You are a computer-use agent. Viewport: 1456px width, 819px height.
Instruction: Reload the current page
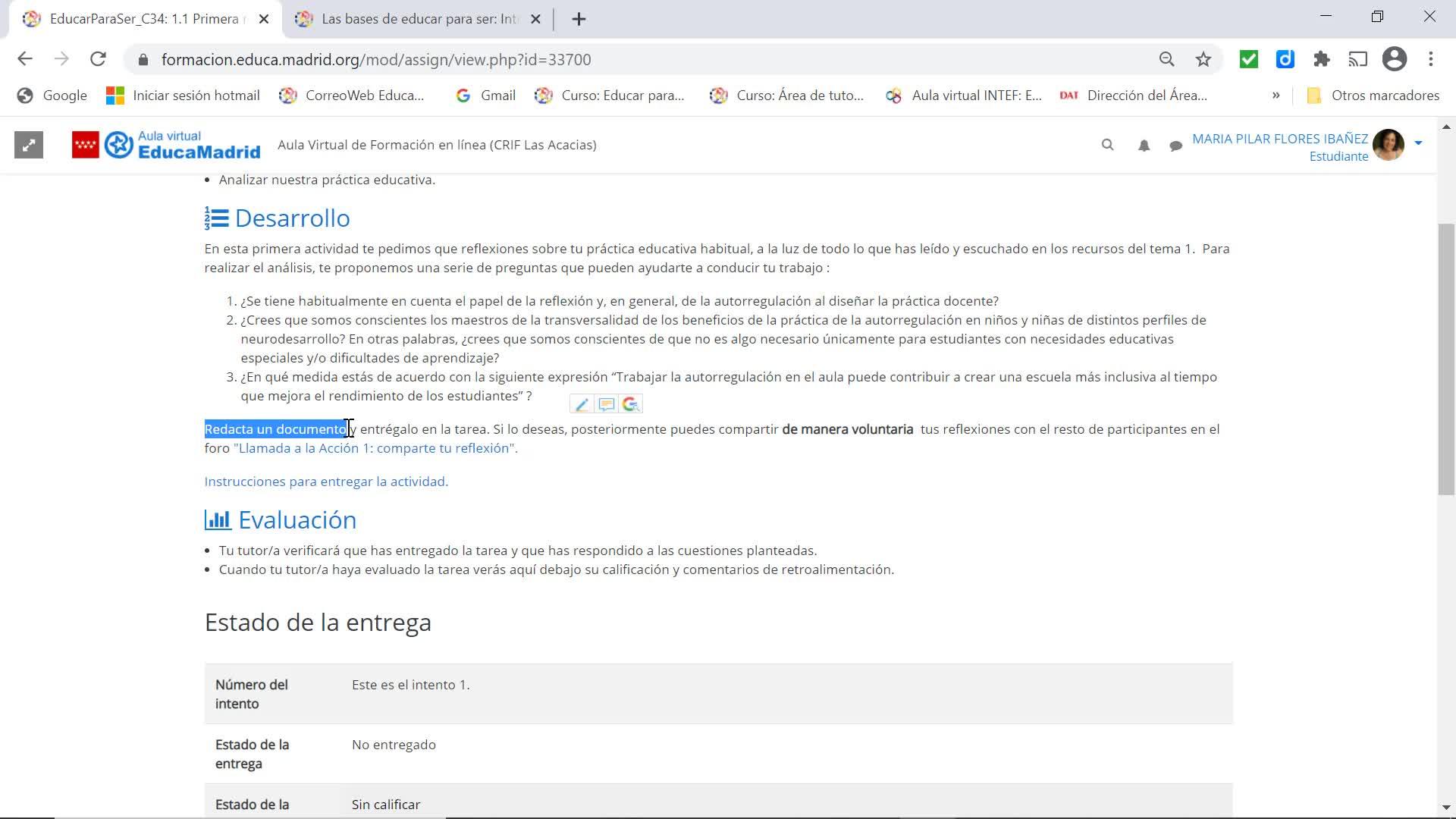[x=98, y=59]
